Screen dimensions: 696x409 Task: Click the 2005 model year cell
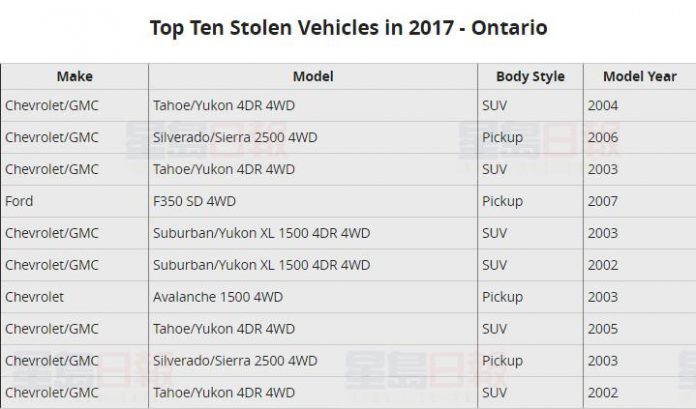(x=640, y=329)
